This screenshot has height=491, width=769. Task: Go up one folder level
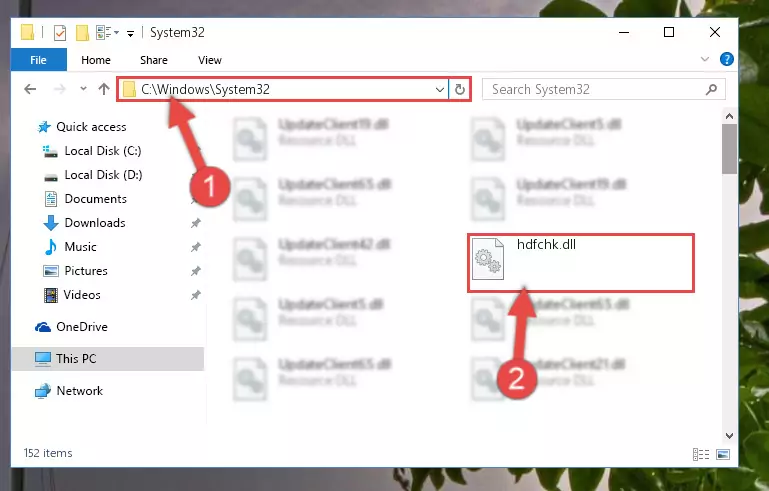[x=103, y=89]
